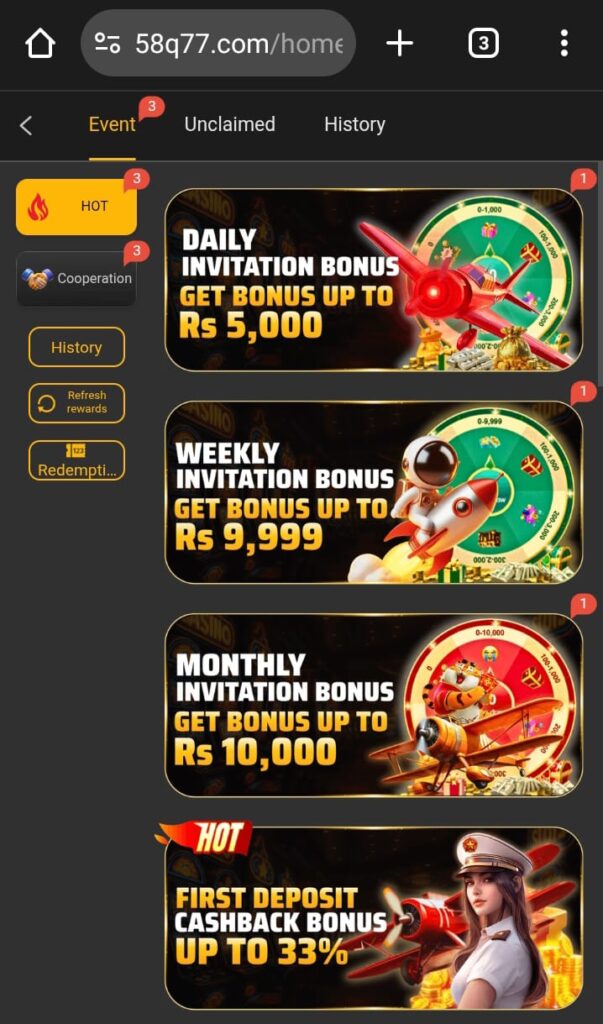Viewport: 603px width, 1024px height.
Task: Open a new browser tab with plus icon
Action: (400, 44)
